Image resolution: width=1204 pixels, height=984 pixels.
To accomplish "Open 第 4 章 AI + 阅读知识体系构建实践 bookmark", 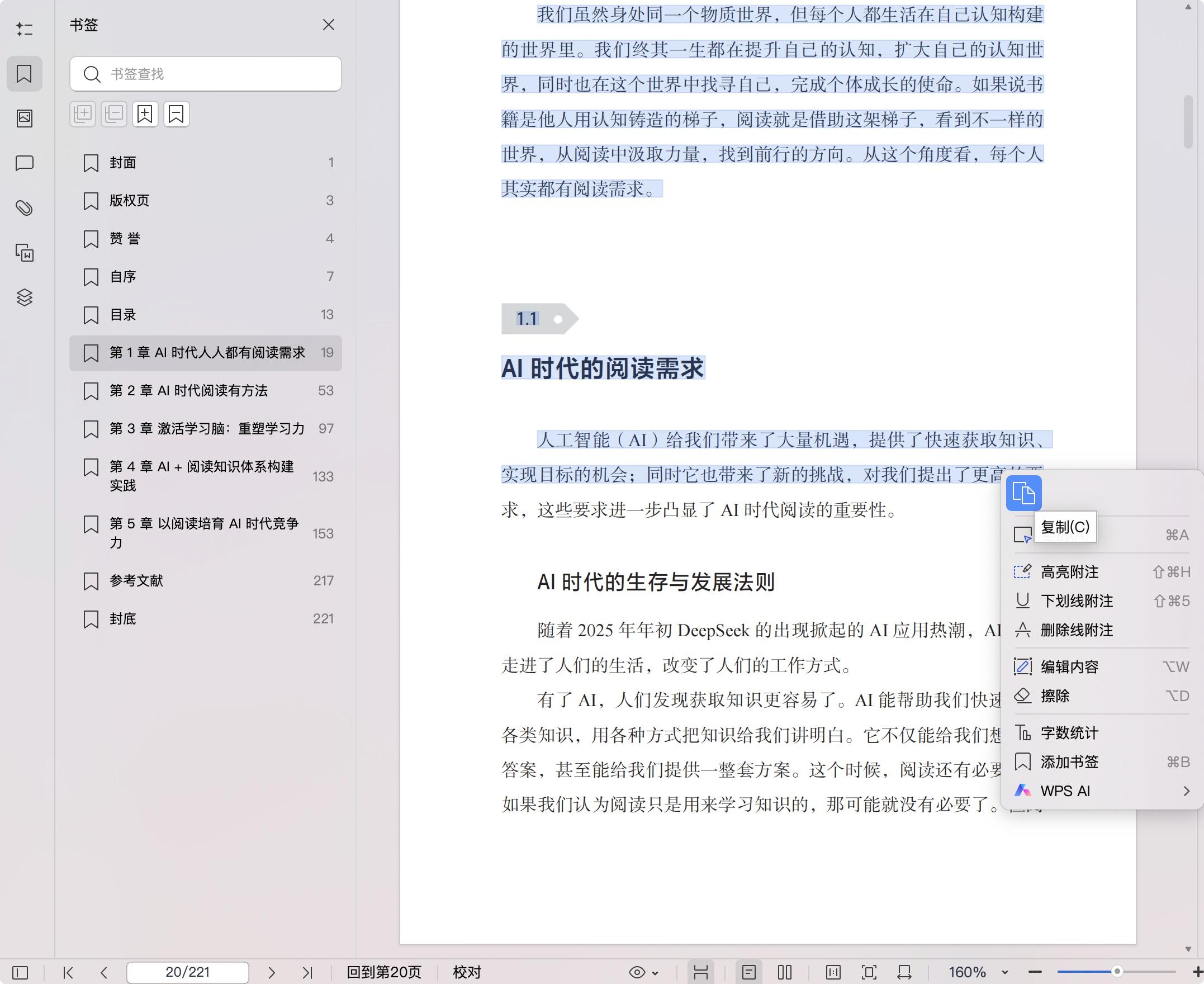I will click(x=206, y=476).
